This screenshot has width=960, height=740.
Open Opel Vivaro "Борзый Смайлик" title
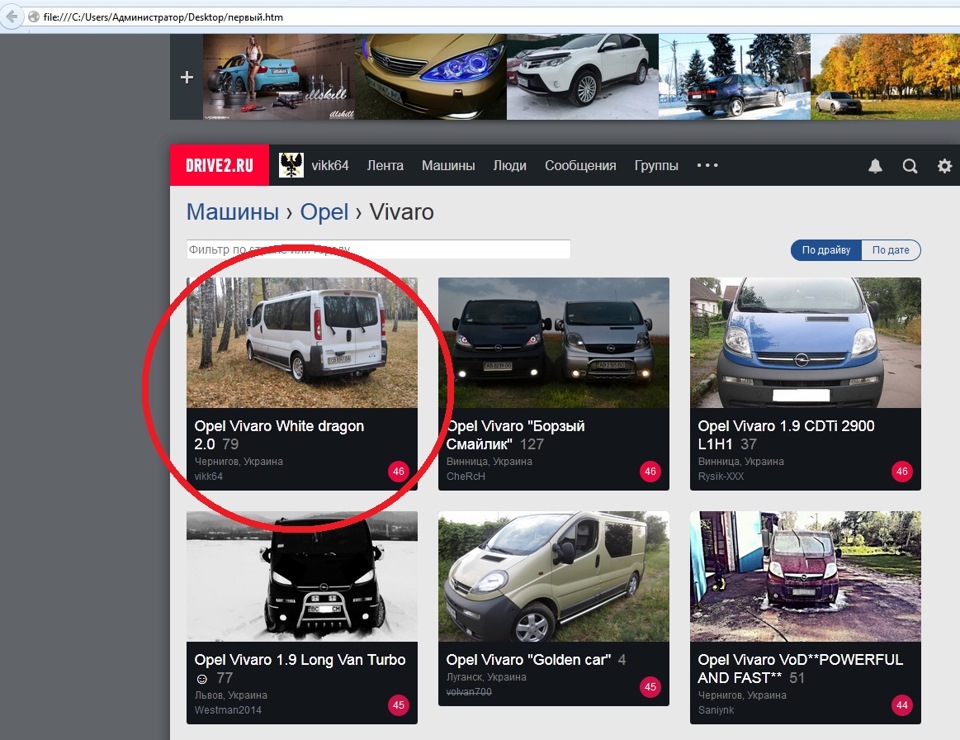516,435
